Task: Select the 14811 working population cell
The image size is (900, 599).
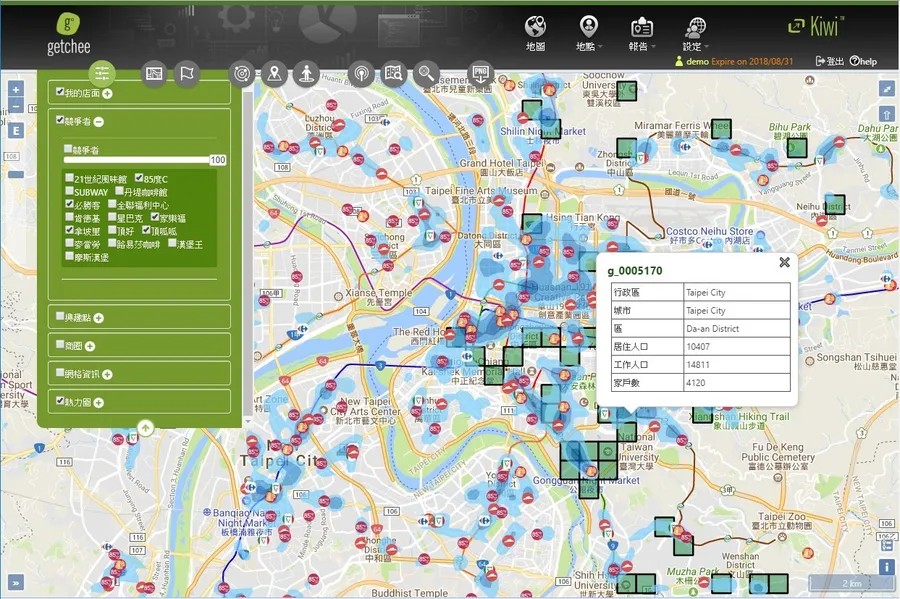Action: tap(736, 364)
